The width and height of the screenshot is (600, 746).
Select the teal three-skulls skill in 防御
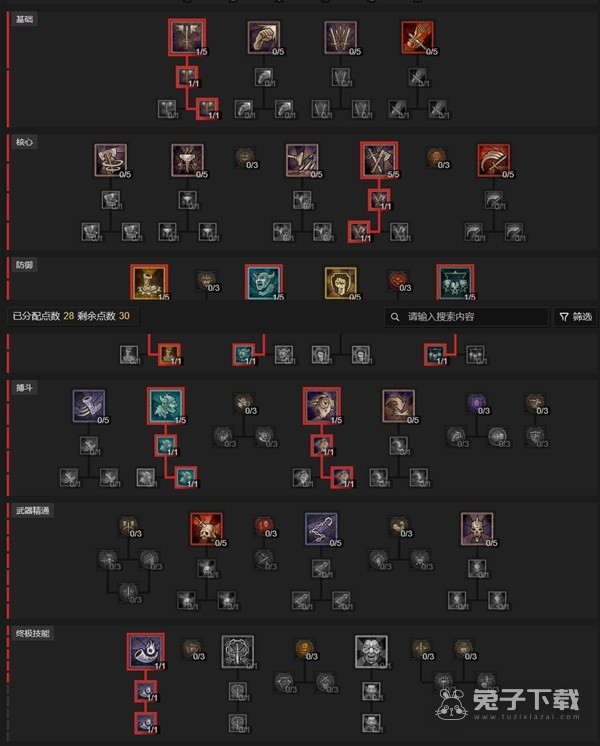tap(455, 282)
